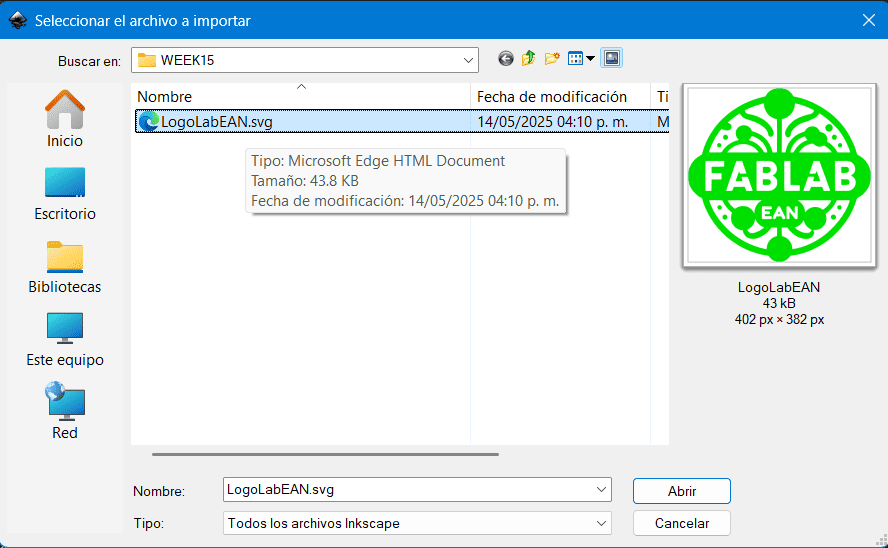Viewport: 888px width, 548px height.
Task: Go up one folder level
Action: point(528,58)
